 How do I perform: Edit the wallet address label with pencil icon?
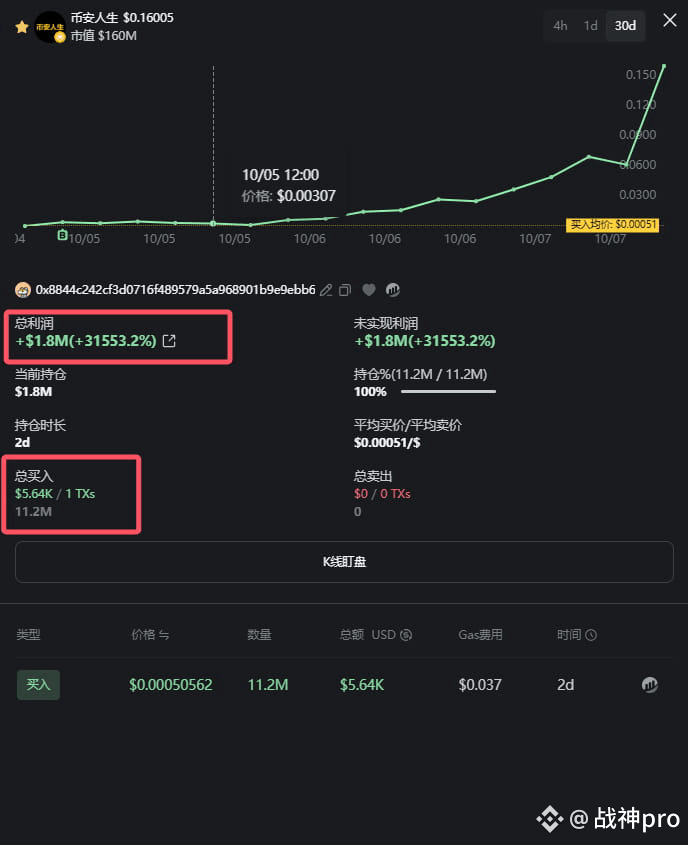[x=325, y=290]
